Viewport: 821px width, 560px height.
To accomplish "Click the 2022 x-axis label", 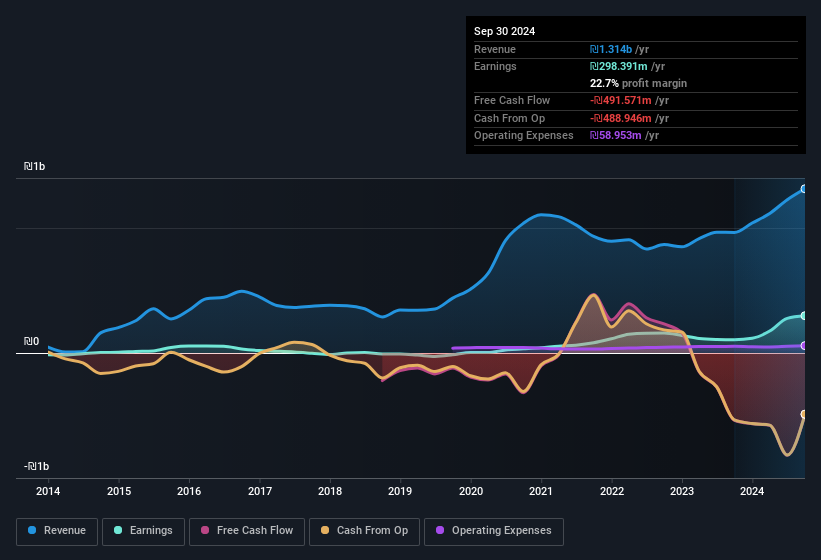I will 612,491.
